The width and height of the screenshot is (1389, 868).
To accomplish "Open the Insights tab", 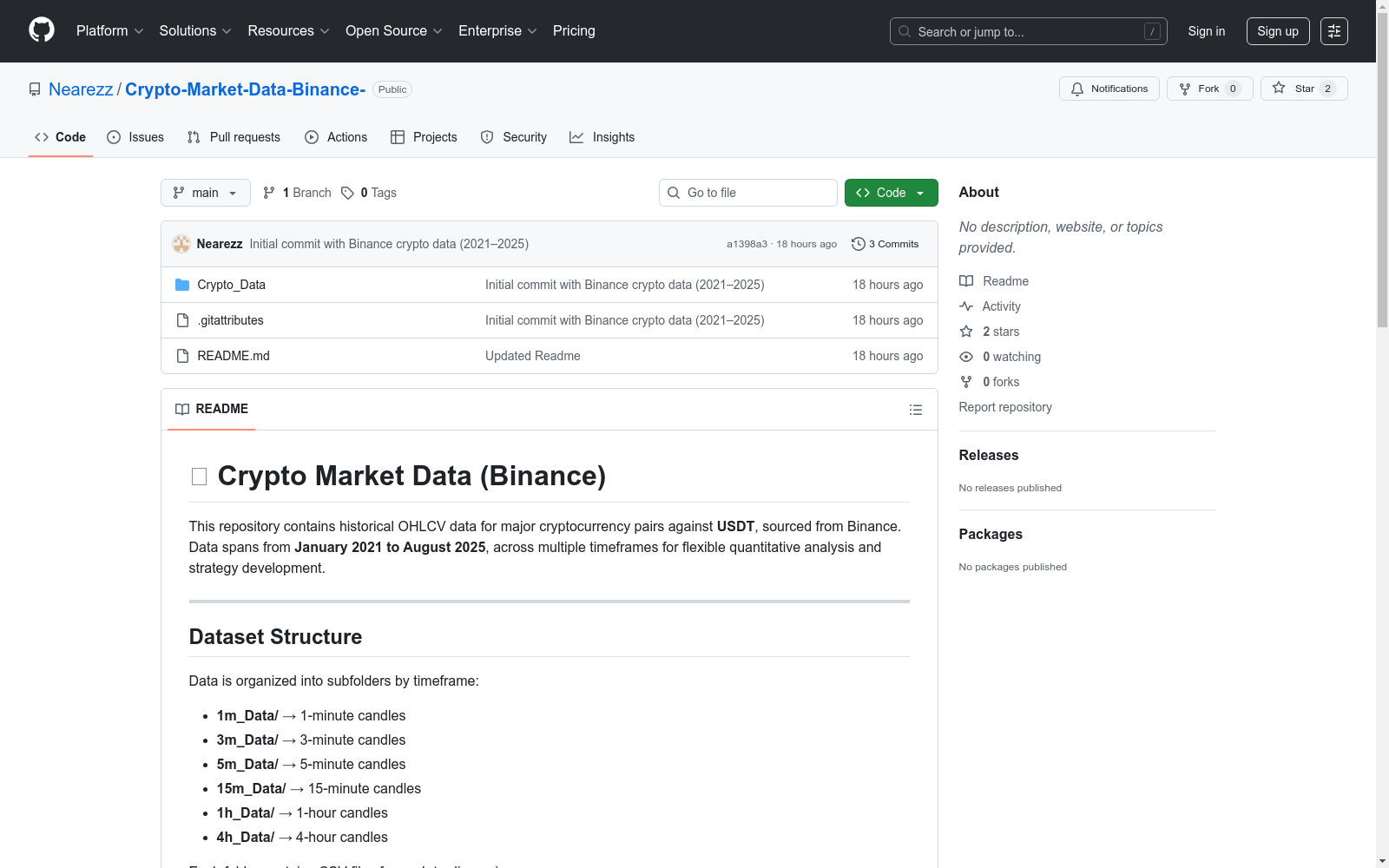I will 602,137.
